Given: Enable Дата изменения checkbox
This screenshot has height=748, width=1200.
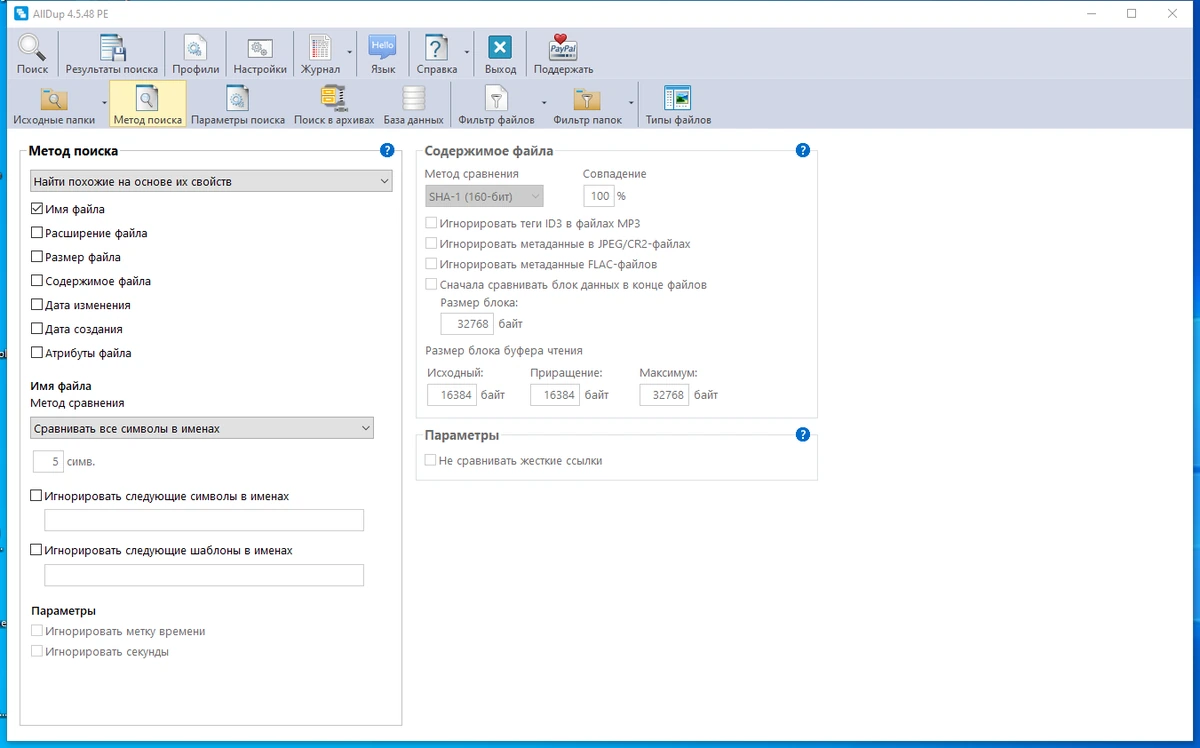Looking at the screenshot, I should pyautogui.click(x=37, y=305).
